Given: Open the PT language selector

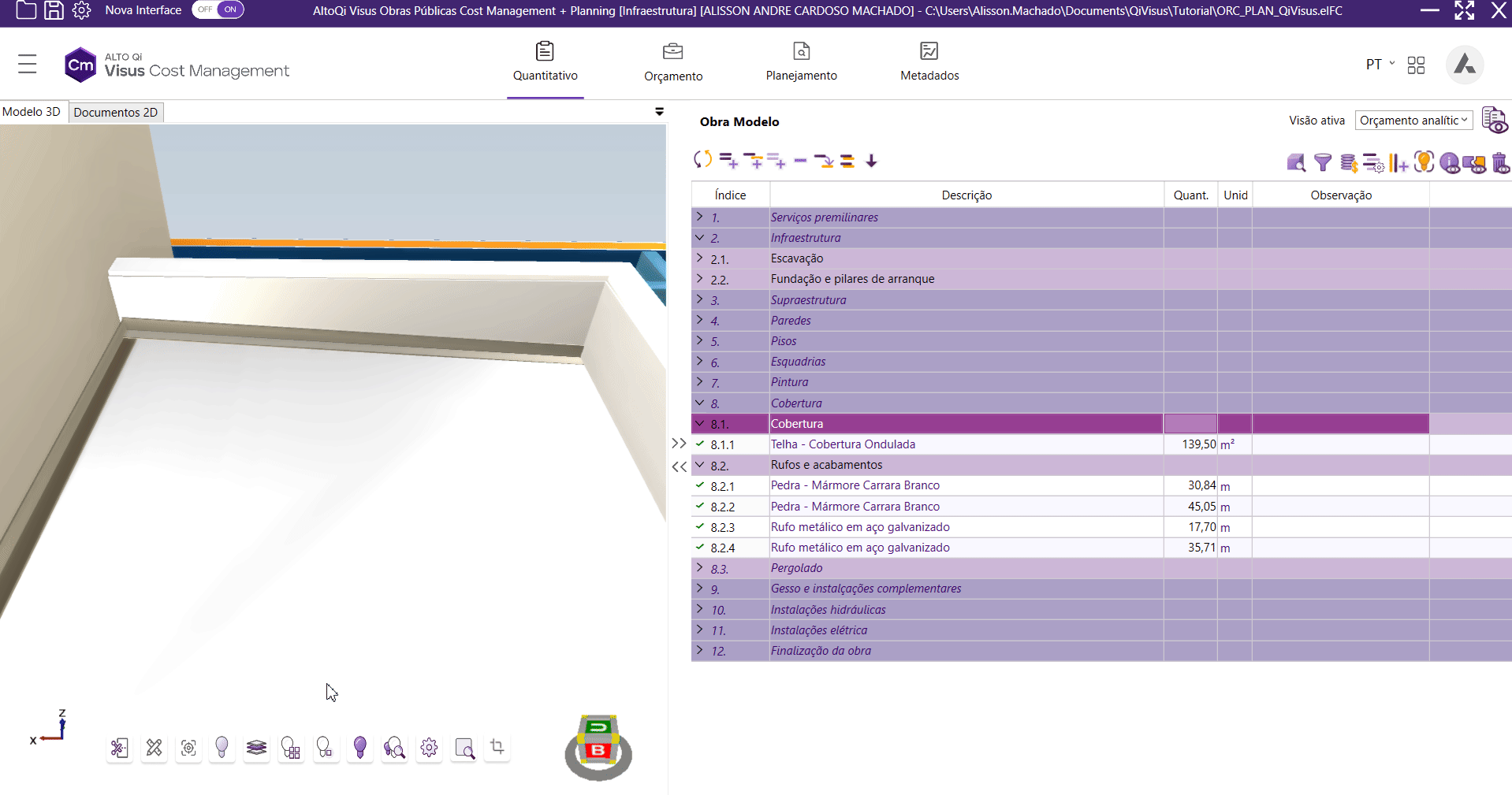Looking at the screenshot, I should [x=1380, y=65].
